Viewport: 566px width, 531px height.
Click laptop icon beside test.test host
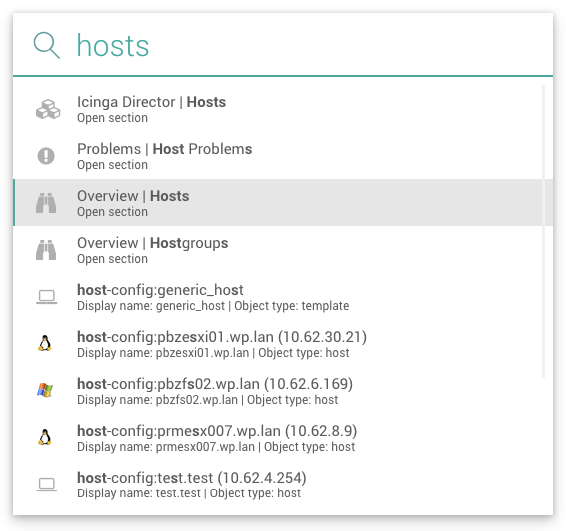point(46,484)
